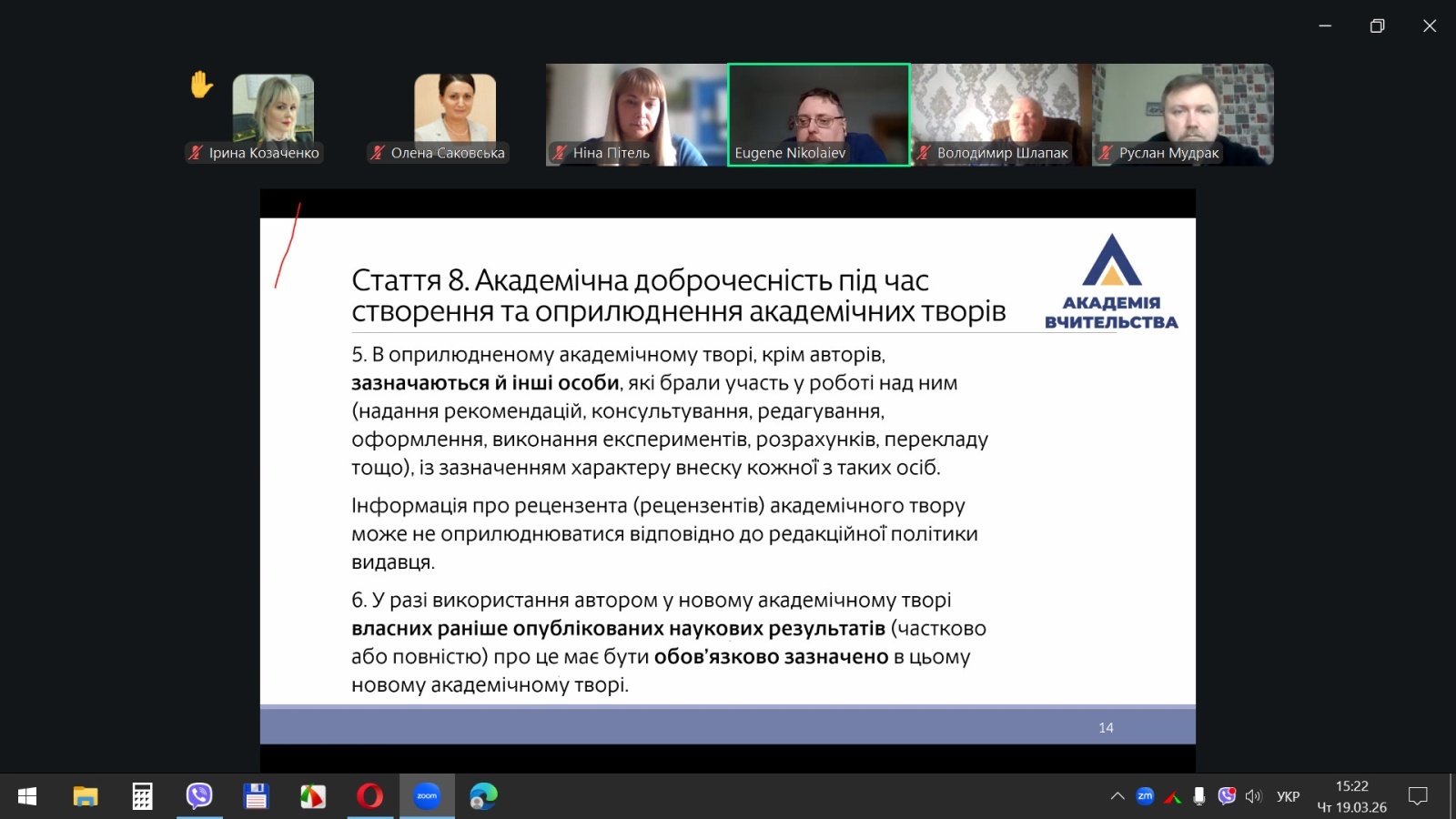This screenshot has width=1456, height=819.
Task: Click the Академія Вчительства logo on the slide
Action: [x=1111, y=282]
